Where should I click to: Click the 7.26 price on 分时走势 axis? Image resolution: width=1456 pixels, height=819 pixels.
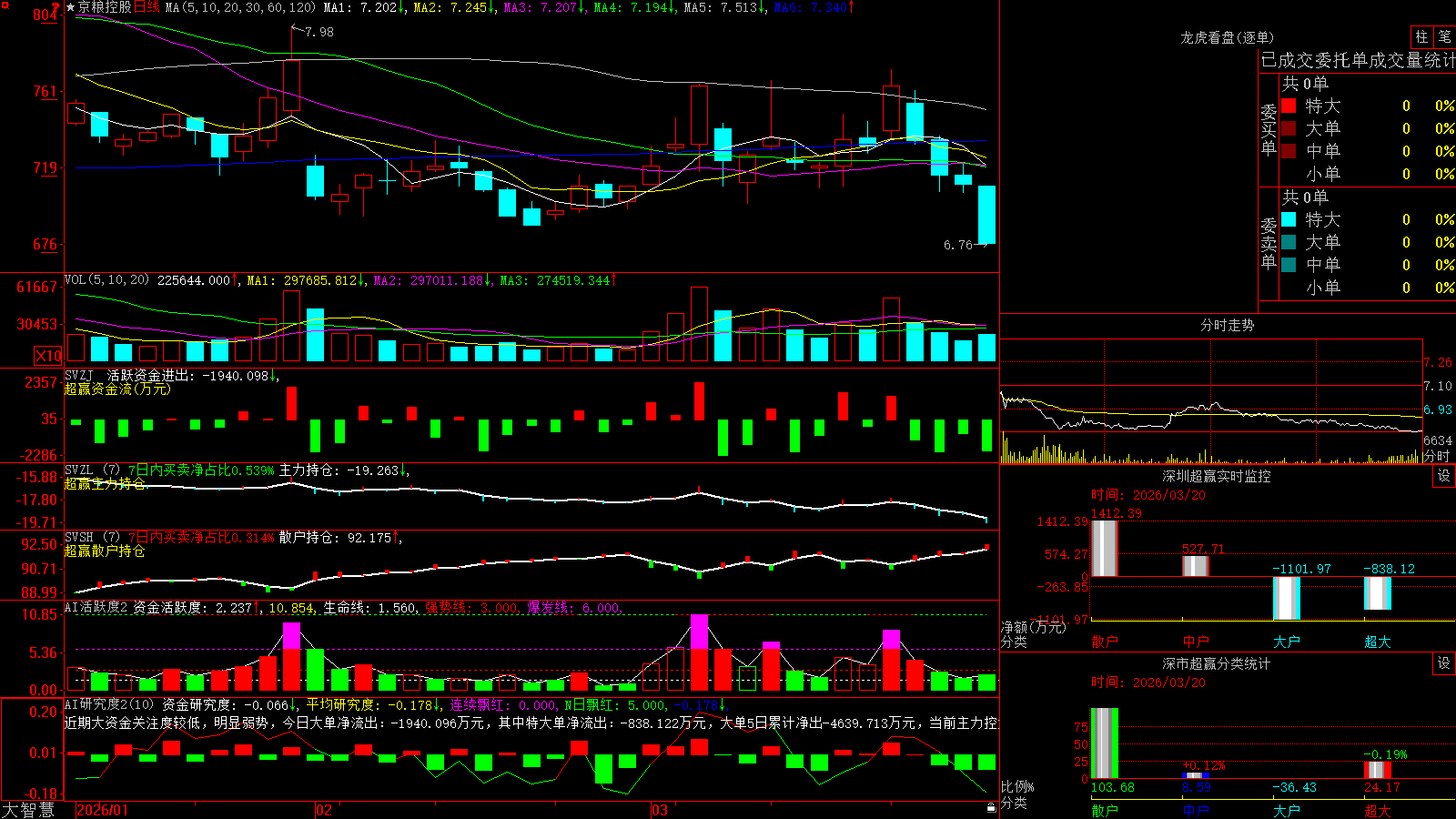click(x=1439, y=362)
